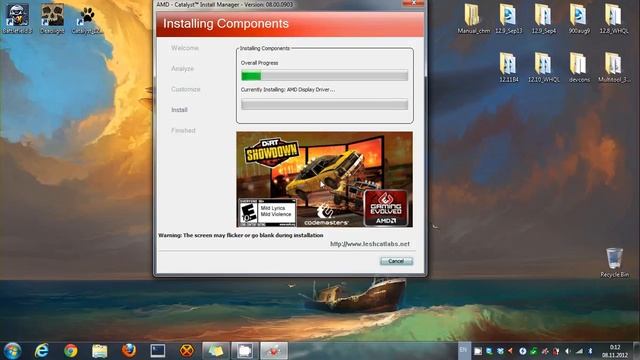
Task: Click the Bluetooth tray icon
Action: [x=590, y=351]
